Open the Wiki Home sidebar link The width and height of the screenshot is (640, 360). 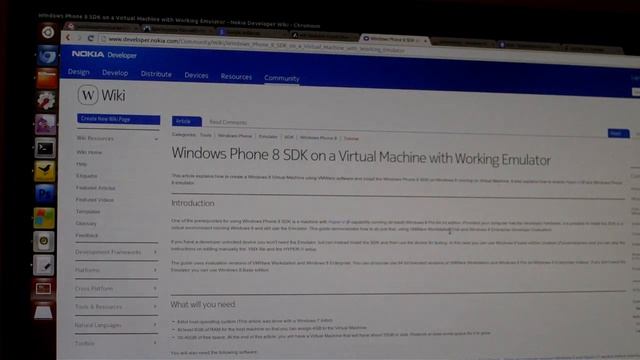[x=89, y=152]
